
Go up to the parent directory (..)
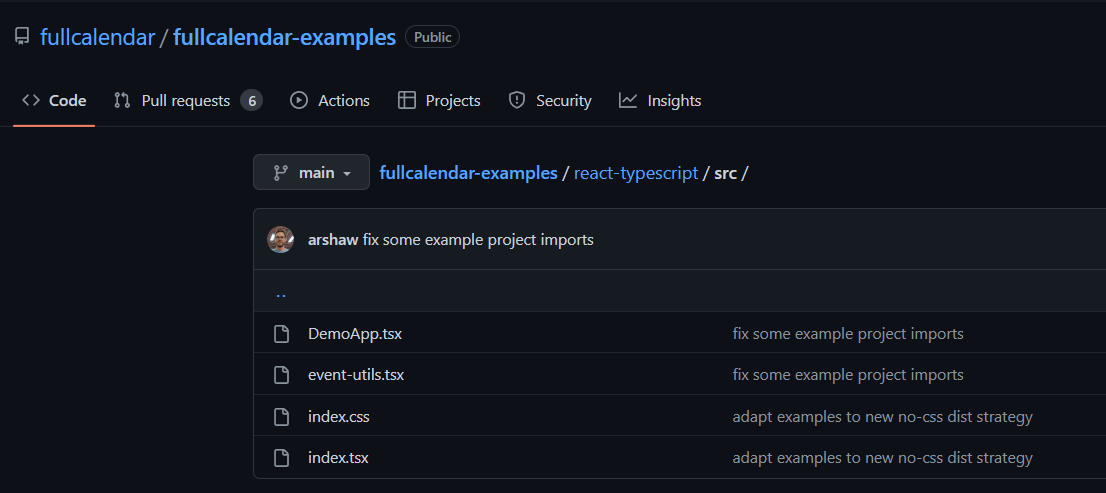[x=281, y=292]
